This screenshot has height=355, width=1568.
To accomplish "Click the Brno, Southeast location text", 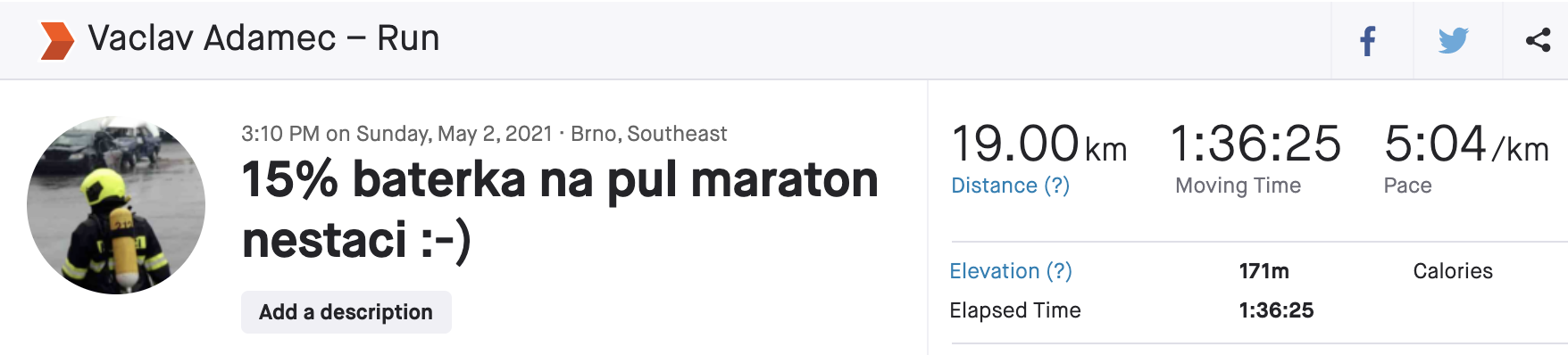I will pyautogui.click(x=648, y=134).
